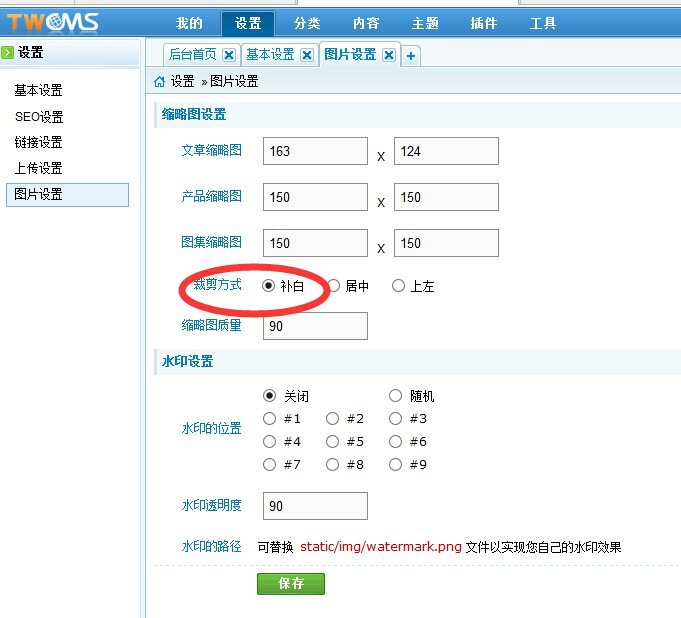681x618 pixels.
Task: Set watermark position to #5
Action: [x=332, y=442]
